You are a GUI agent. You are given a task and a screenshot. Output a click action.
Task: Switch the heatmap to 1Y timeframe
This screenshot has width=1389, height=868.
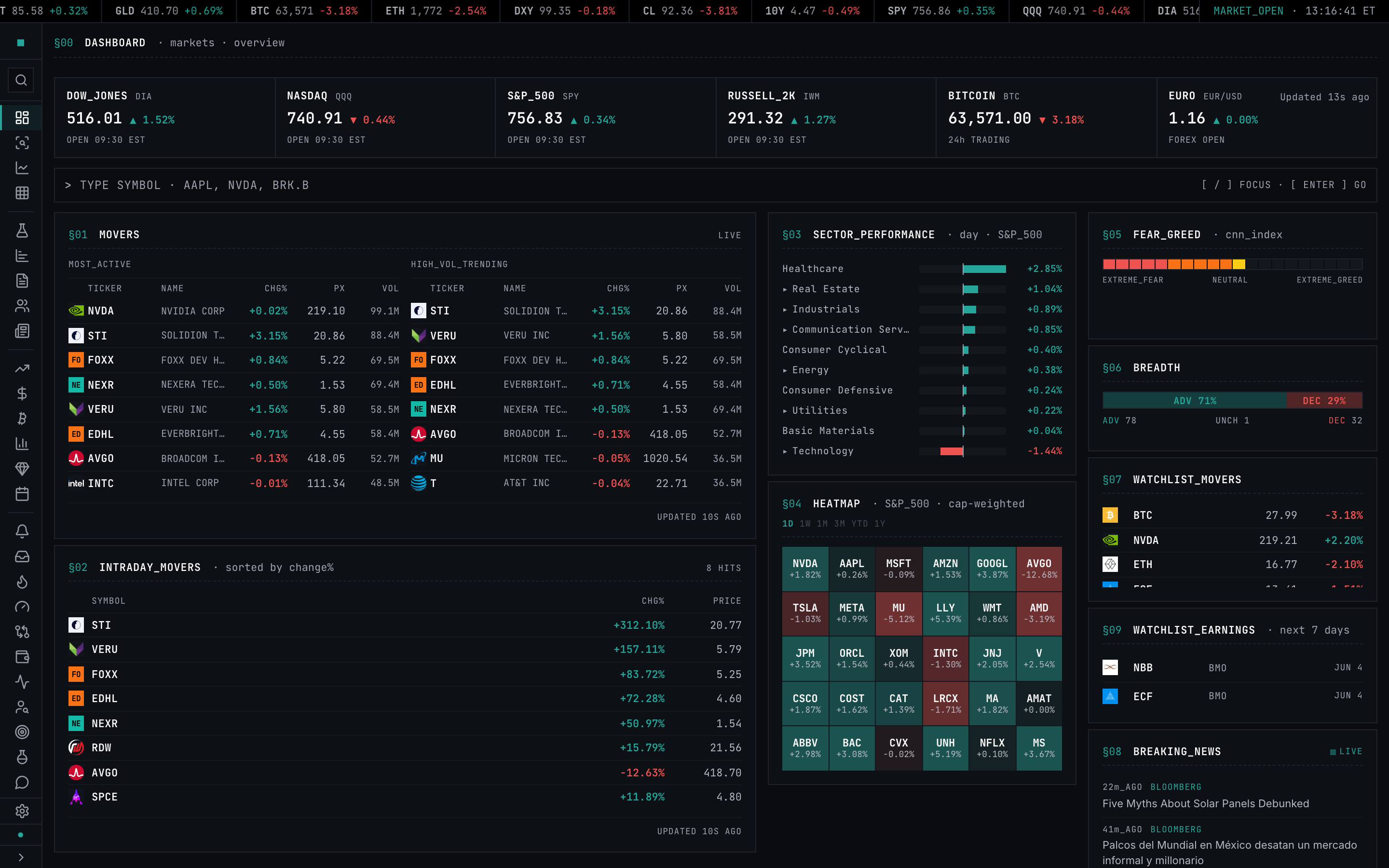click(879, 524)
